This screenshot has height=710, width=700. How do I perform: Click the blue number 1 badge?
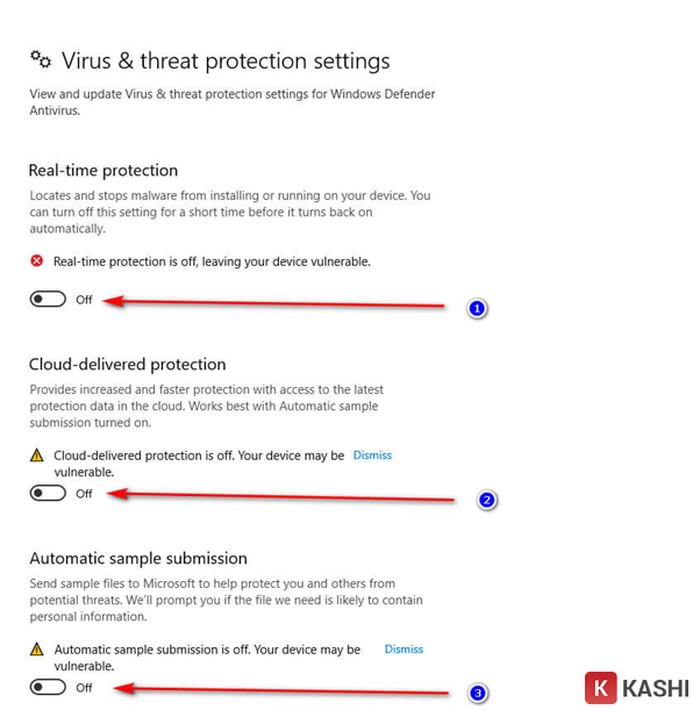477,309
